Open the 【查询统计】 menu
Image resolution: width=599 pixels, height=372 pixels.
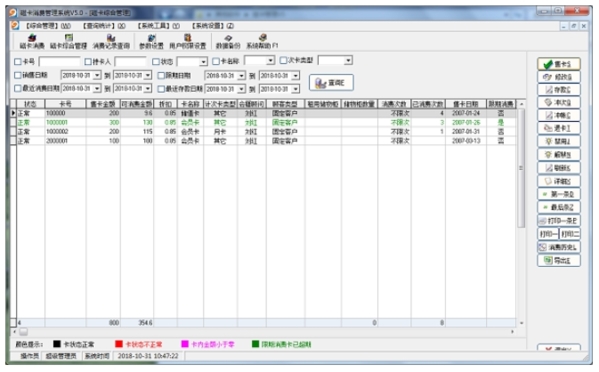click(x=104, y=26)
